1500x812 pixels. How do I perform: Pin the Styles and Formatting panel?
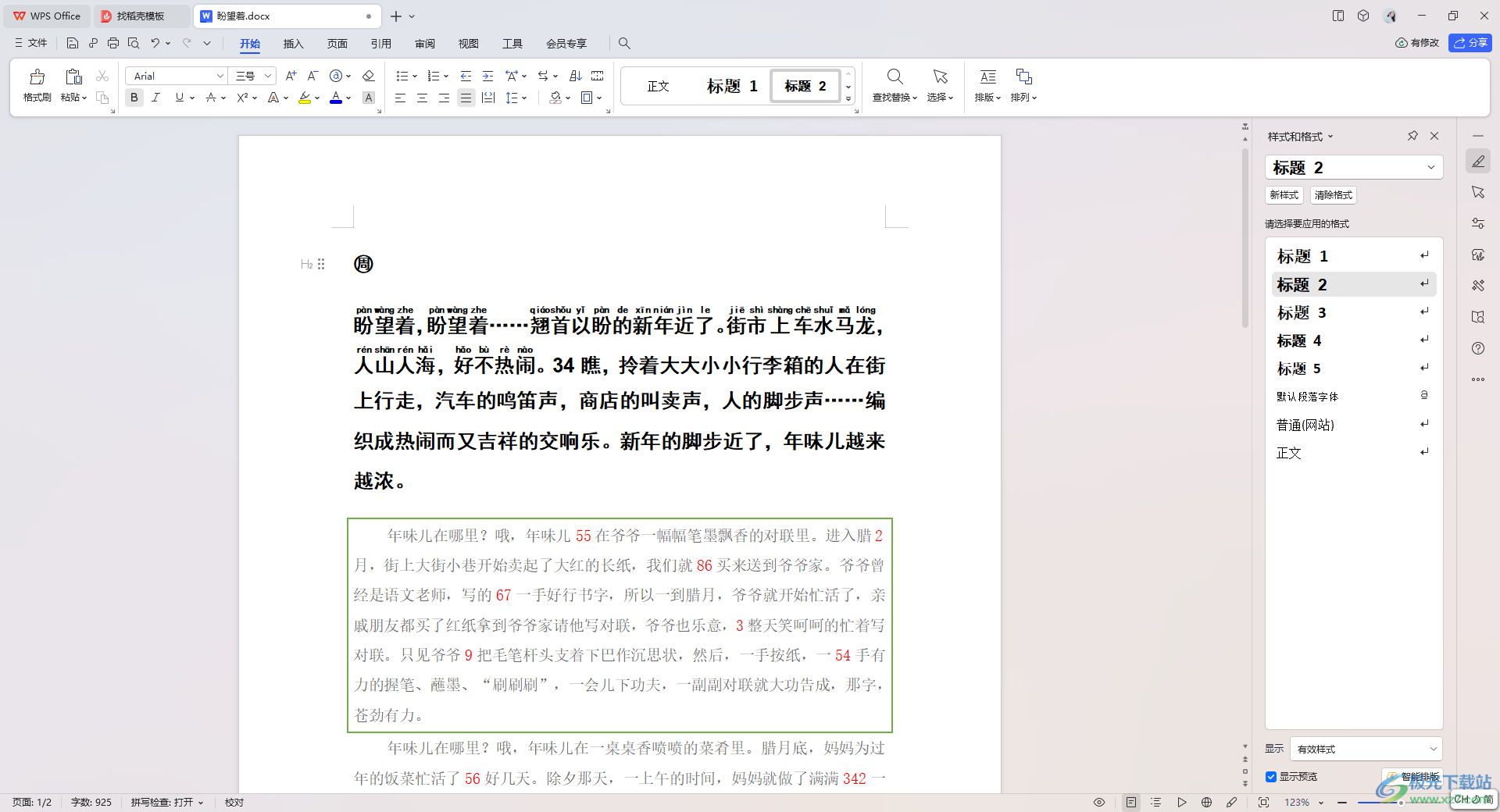(1412, 136)
